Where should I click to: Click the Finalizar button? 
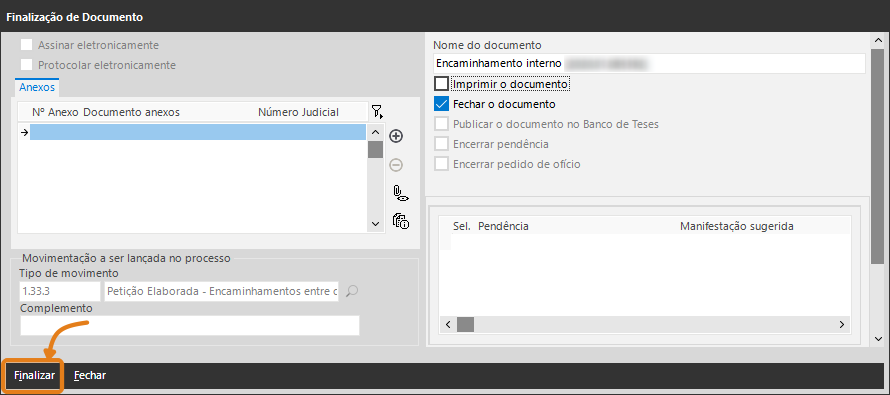(x=35, y=375)
